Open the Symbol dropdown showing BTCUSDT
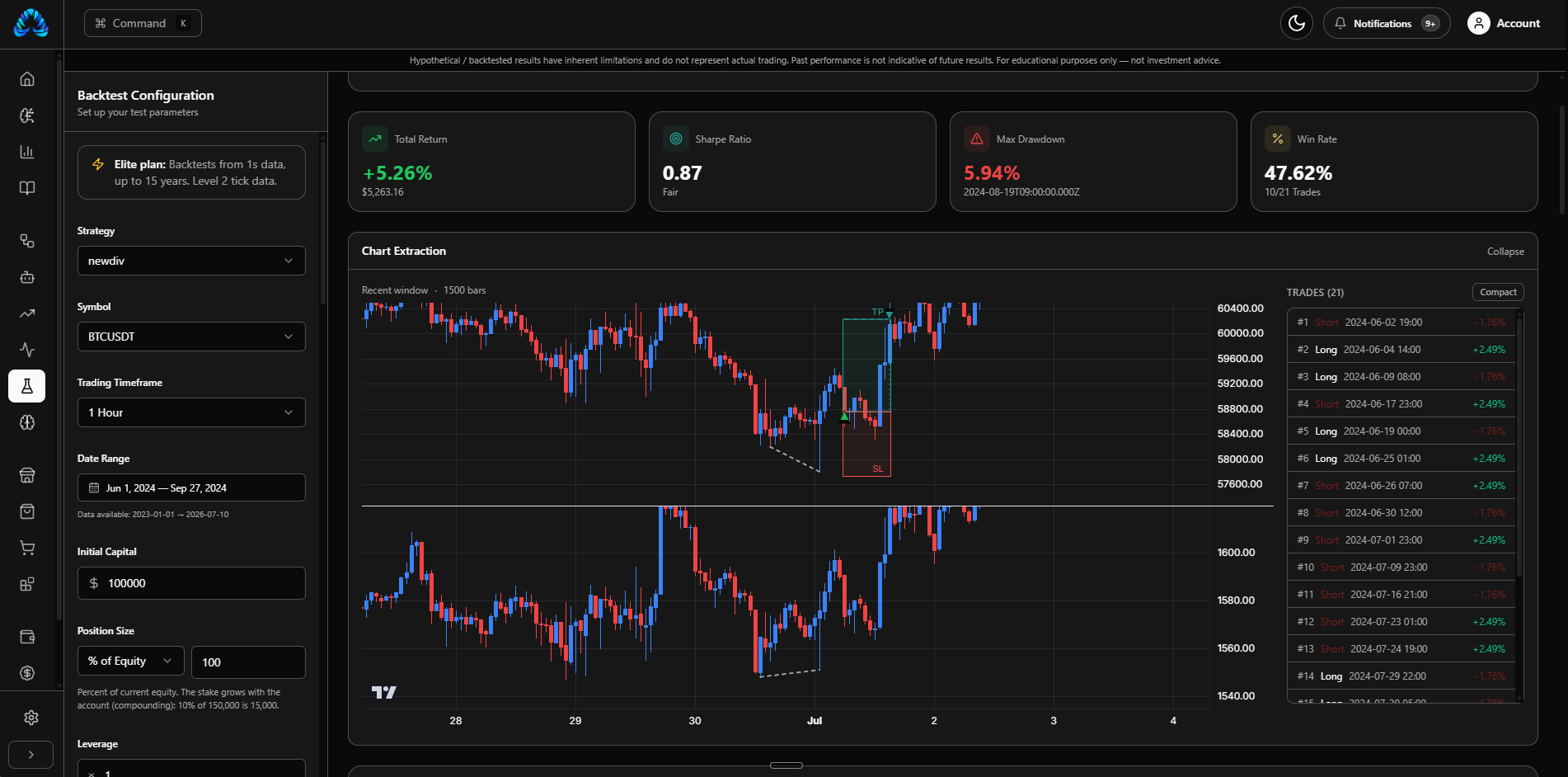The image size is (1568, 777). tap(191, 337)
